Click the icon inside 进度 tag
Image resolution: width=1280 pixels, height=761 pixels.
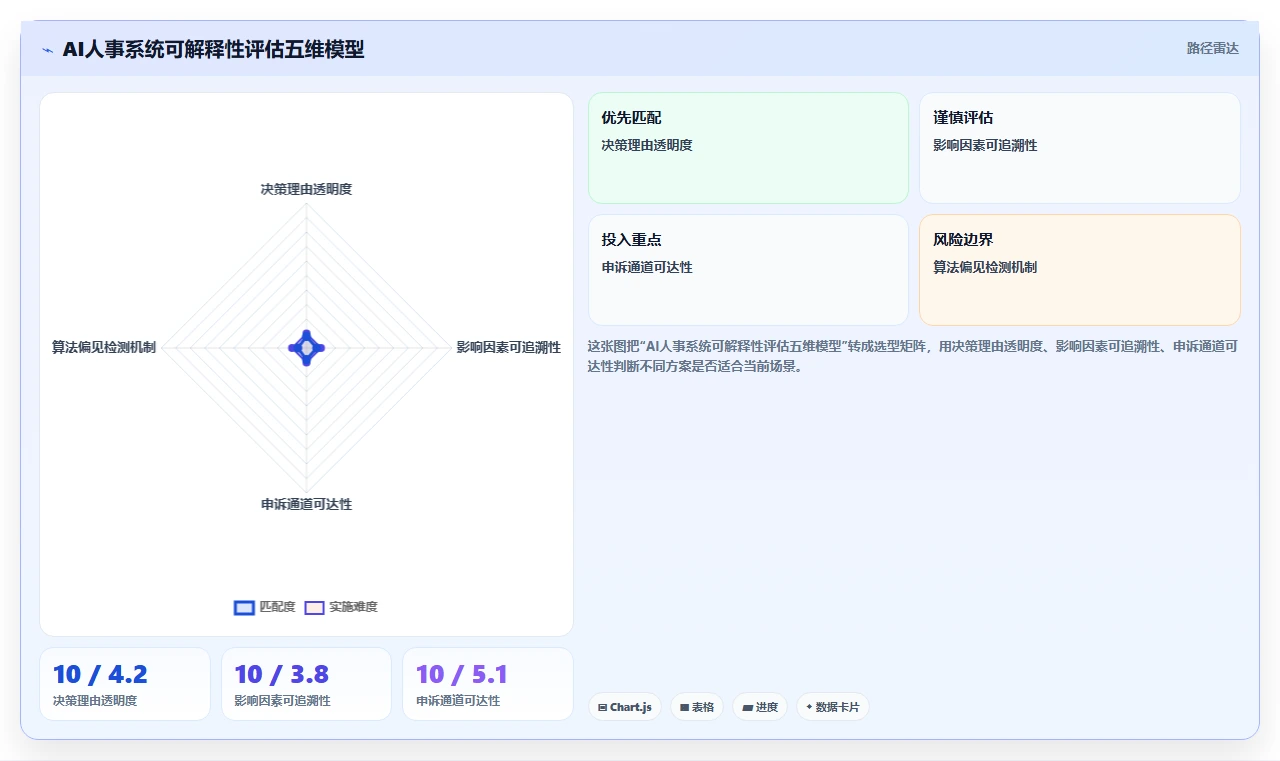(x=747, y=707)
